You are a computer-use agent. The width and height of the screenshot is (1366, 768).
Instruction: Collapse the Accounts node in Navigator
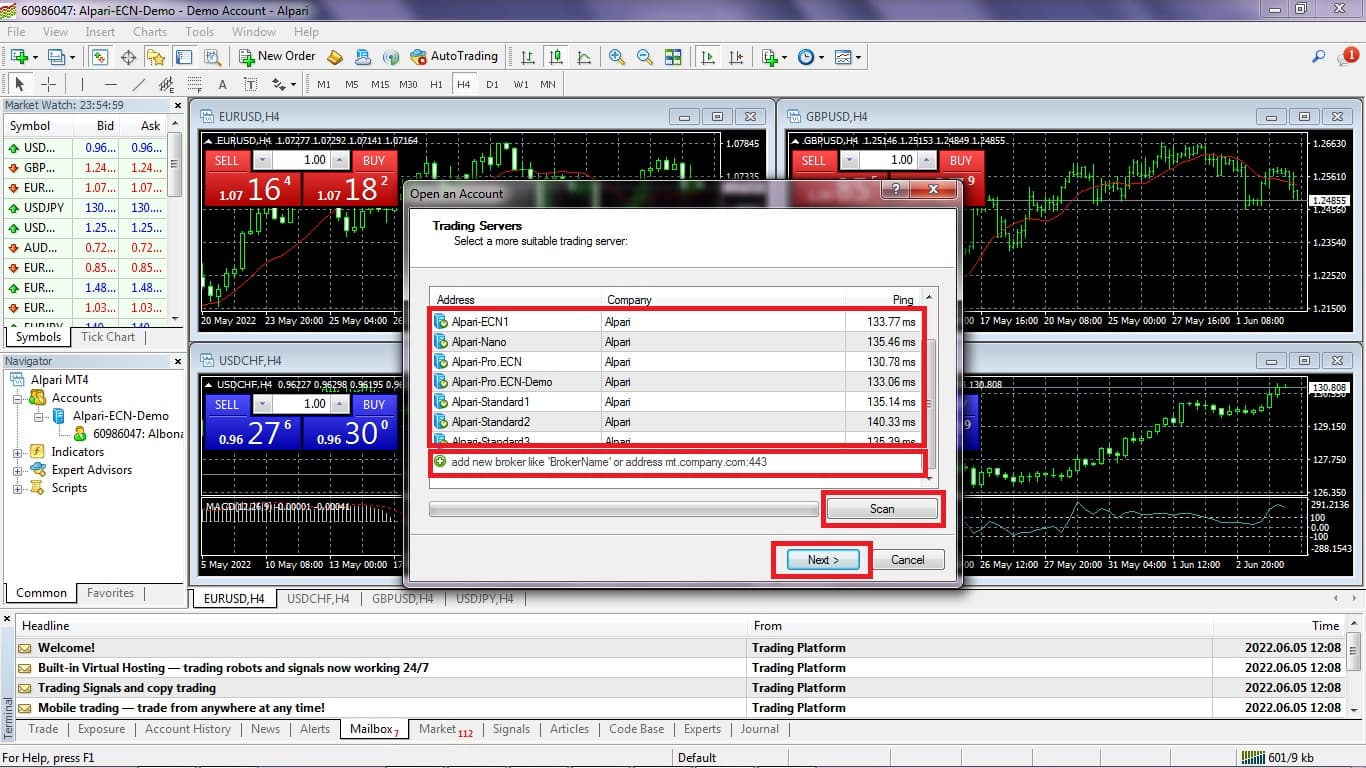point(17,398)
